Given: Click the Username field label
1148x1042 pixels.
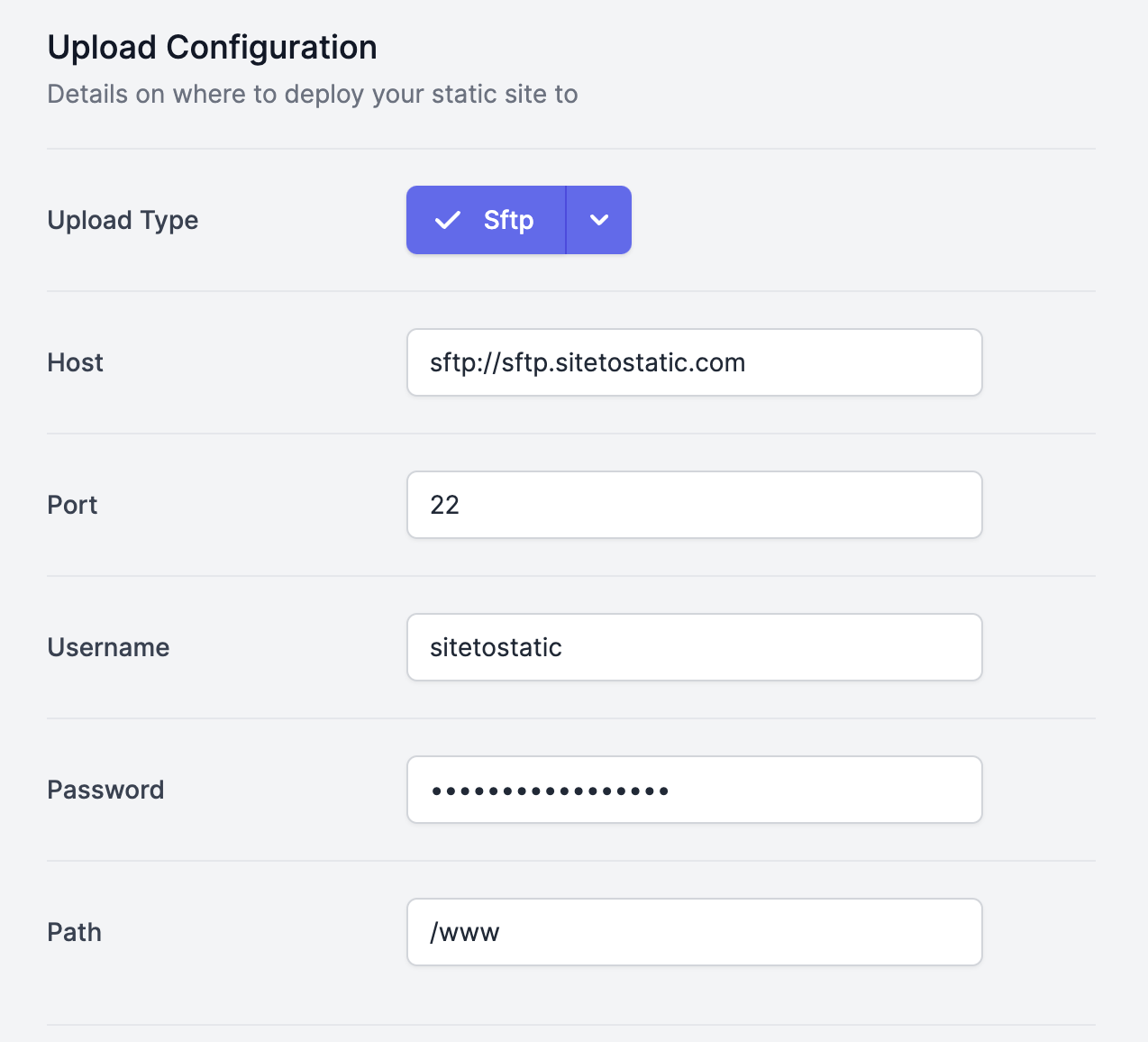Looking at the screenshot, I should click(108, 647).
